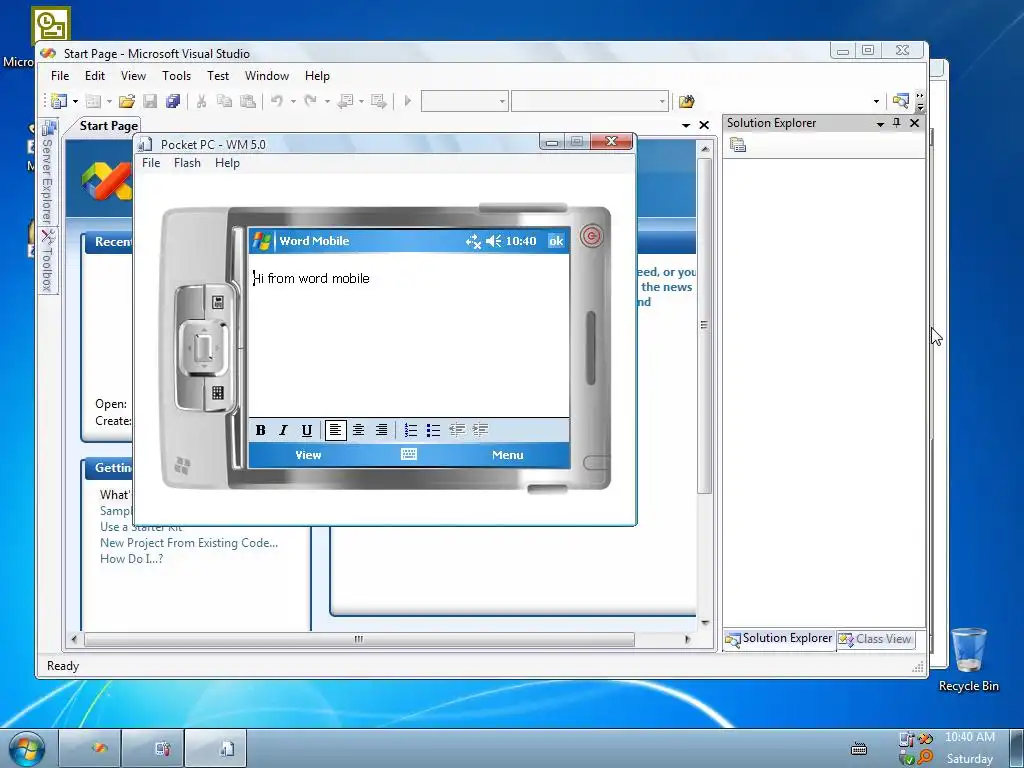Click increase indent icon in Word Mobile
The image size is (1024, 768).
480,430
